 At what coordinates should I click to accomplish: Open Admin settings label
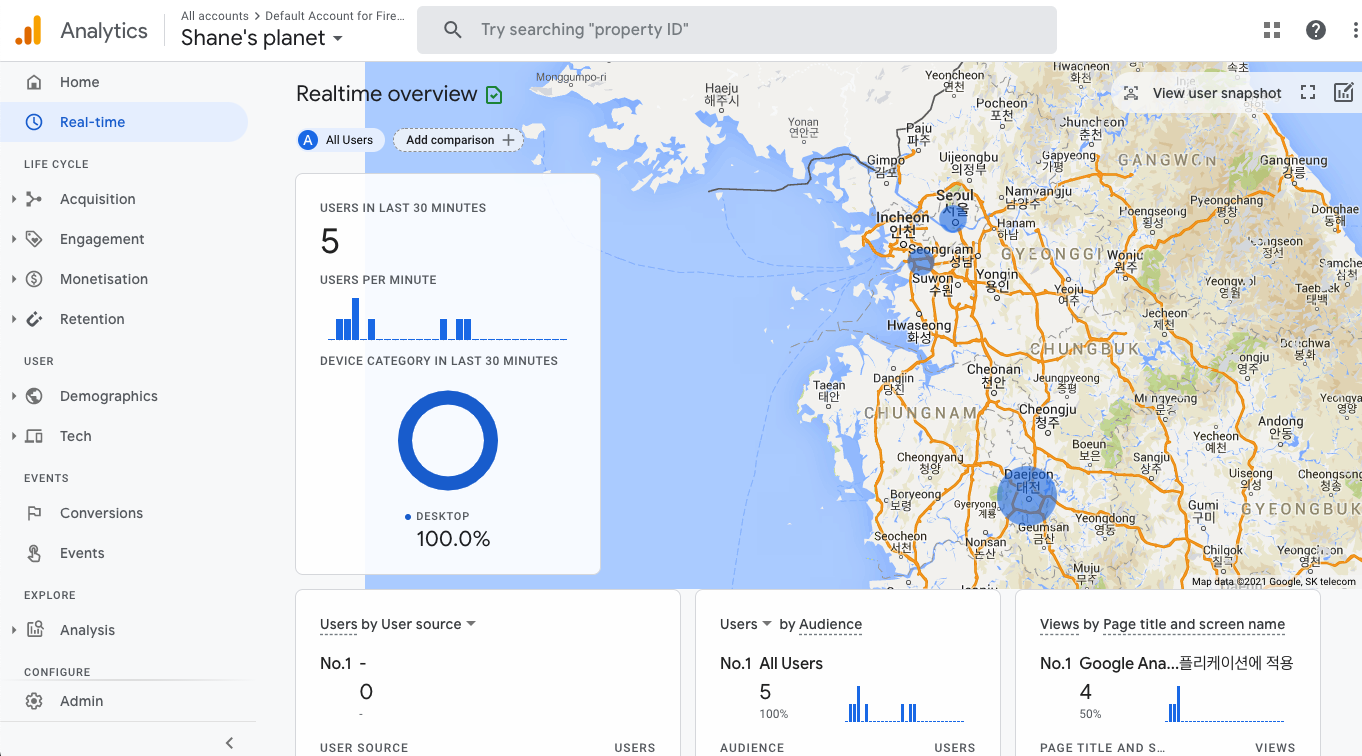tap(81, 701)
